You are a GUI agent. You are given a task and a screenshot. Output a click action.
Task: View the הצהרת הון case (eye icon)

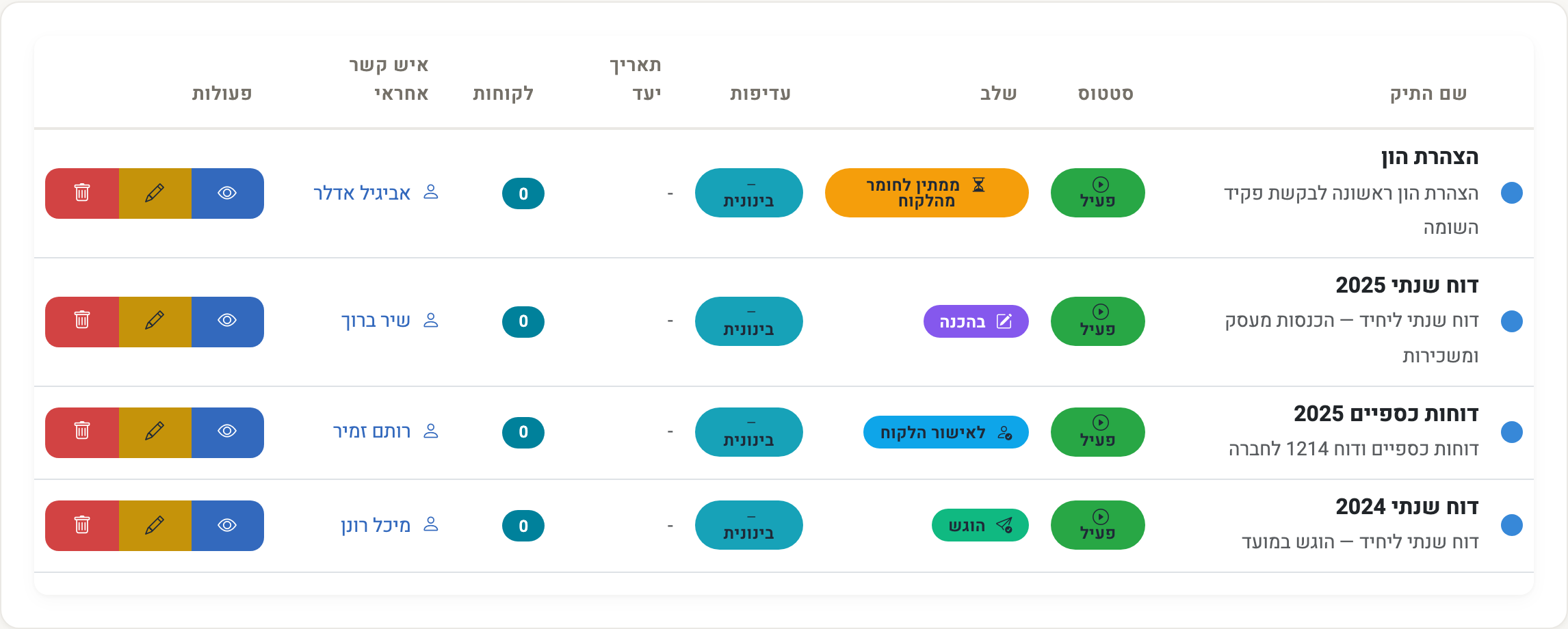227,193
